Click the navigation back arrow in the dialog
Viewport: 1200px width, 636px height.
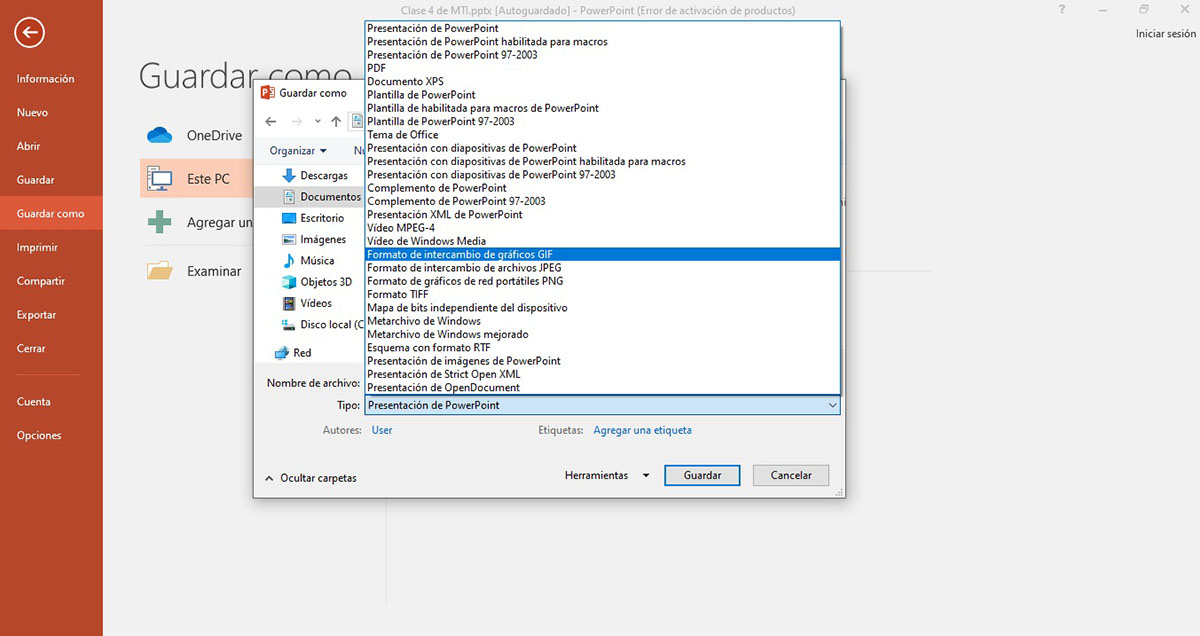(x=269, y=120)
